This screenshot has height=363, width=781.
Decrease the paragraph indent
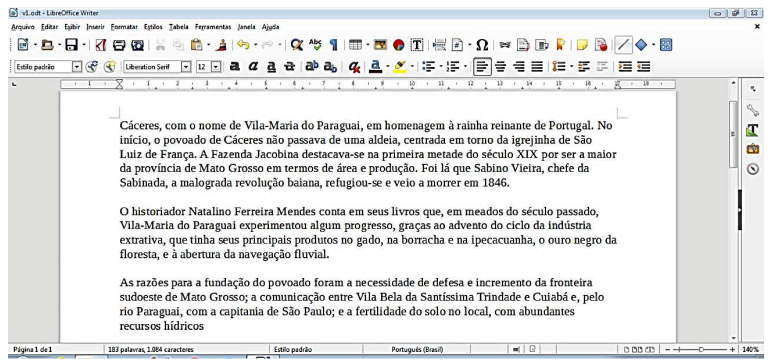tap(644, 67)
